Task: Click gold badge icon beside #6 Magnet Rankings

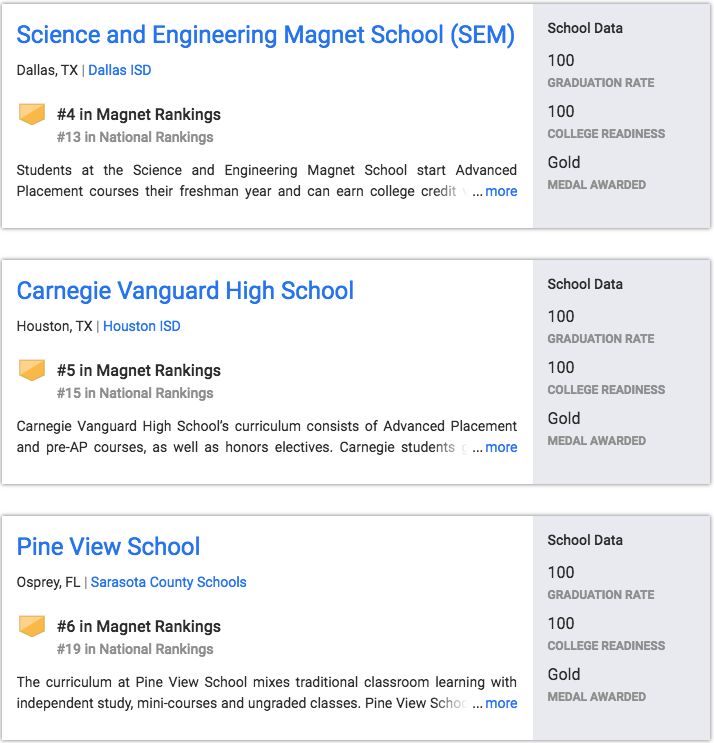Action: coord(32,626)
